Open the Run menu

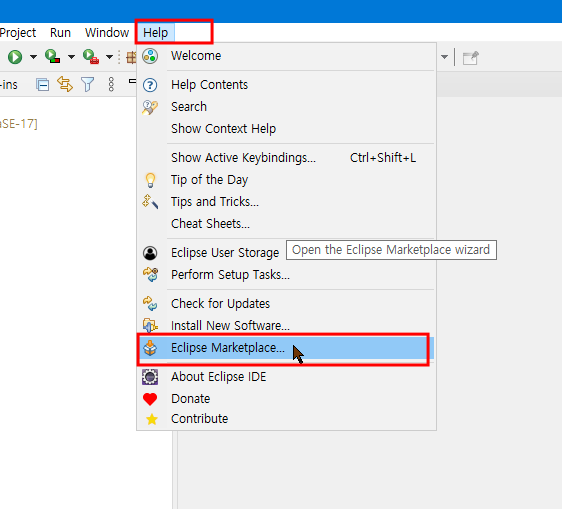[x=60, y=33]
